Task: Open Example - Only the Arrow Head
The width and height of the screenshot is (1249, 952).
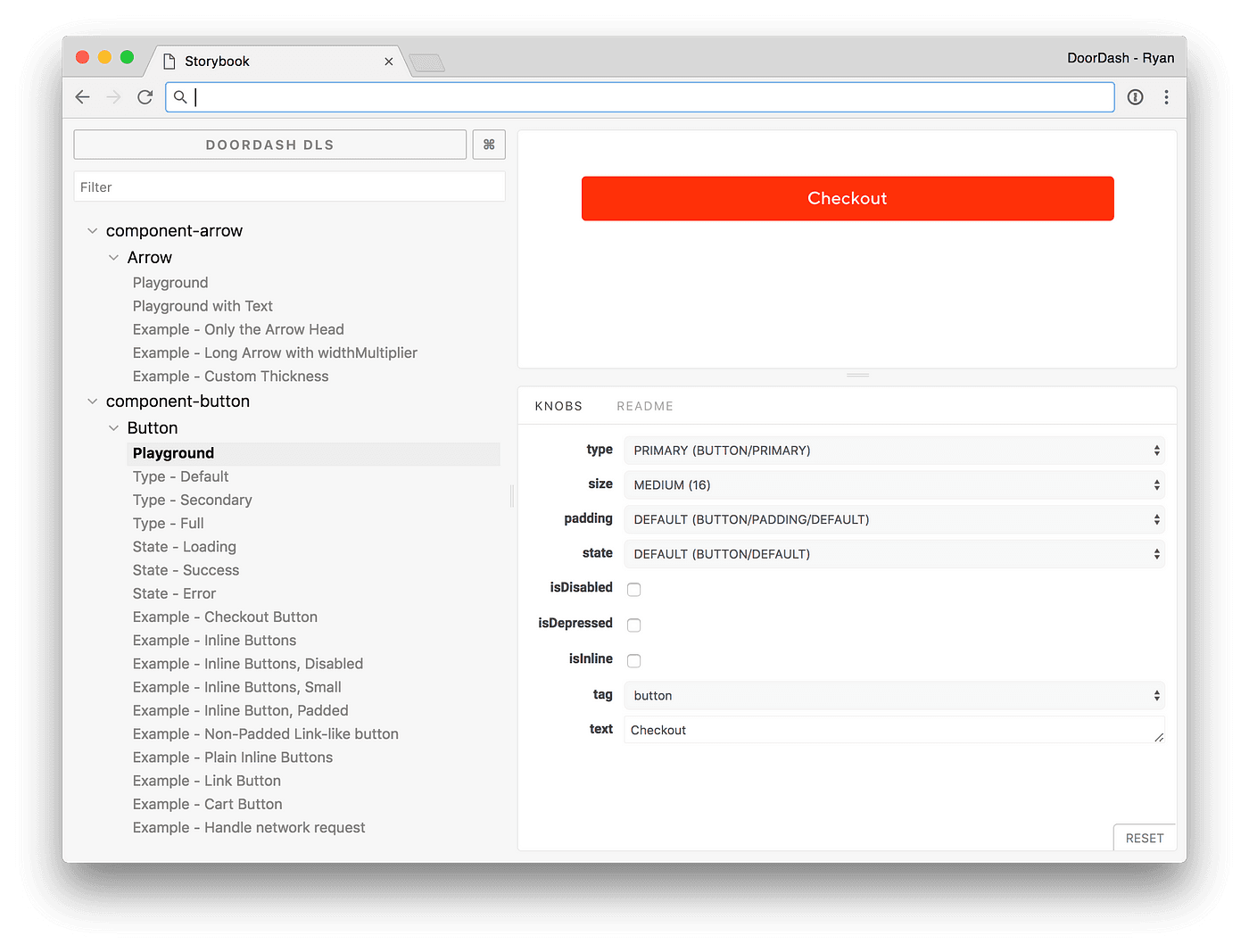Action: (238, 329)
